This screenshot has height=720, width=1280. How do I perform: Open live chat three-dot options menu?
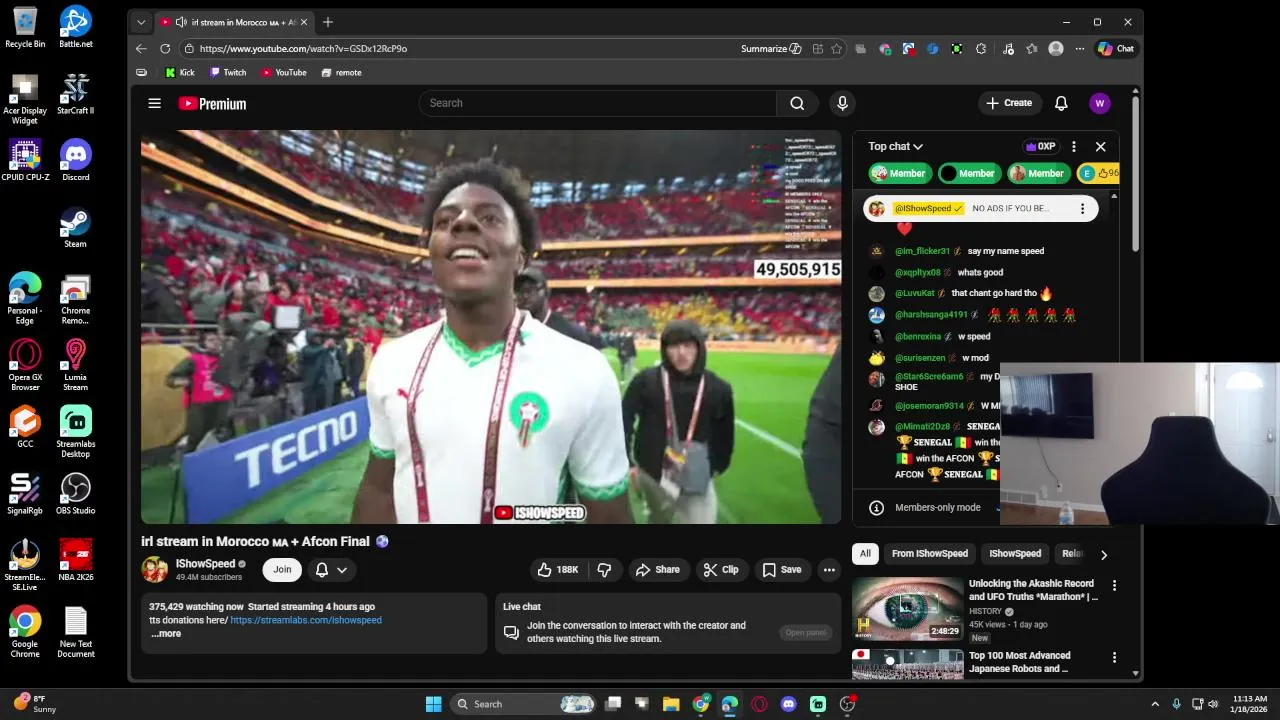tap(1074, 146)
